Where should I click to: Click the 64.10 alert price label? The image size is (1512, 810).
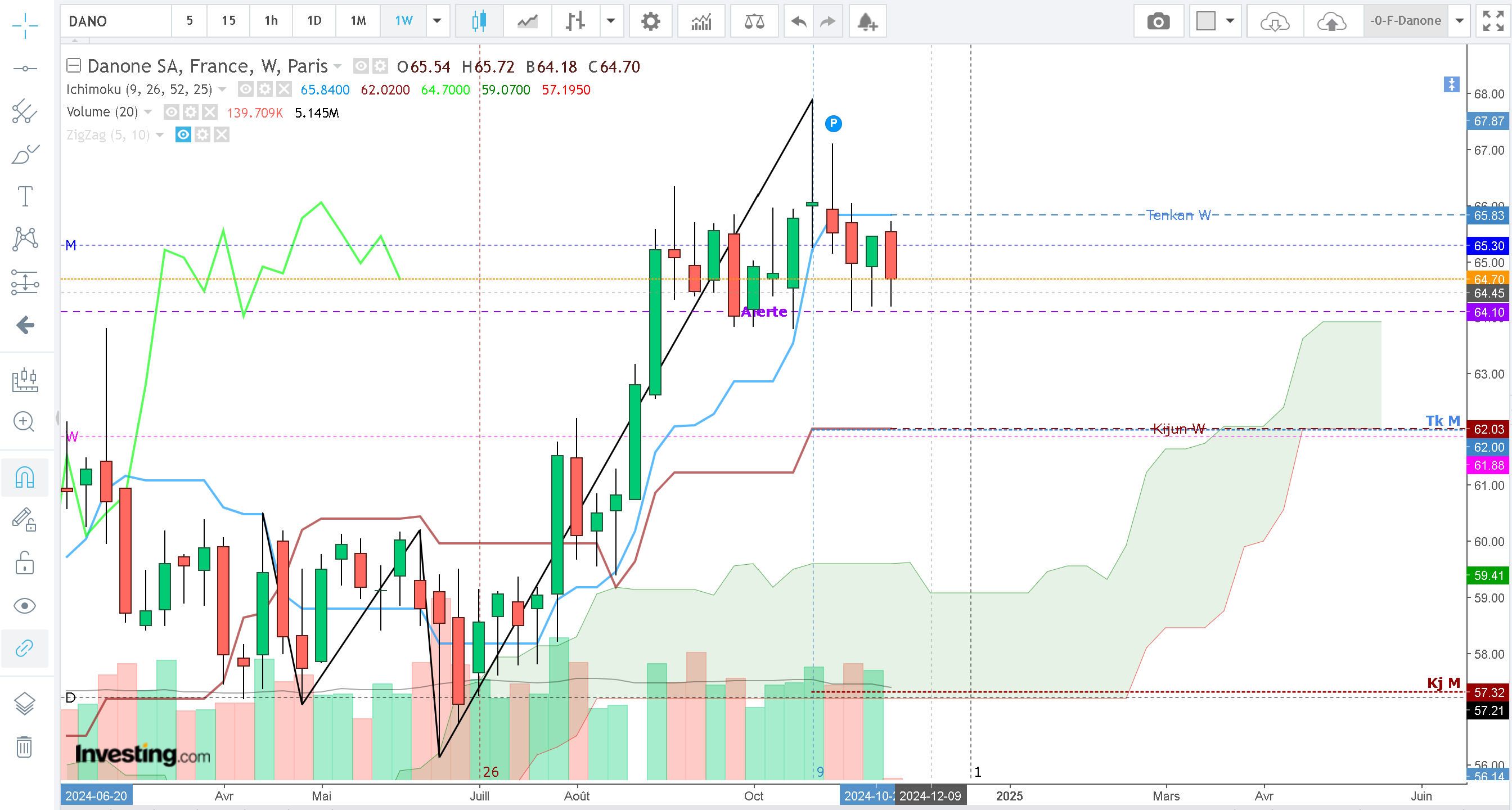[x=1488, y=312]
